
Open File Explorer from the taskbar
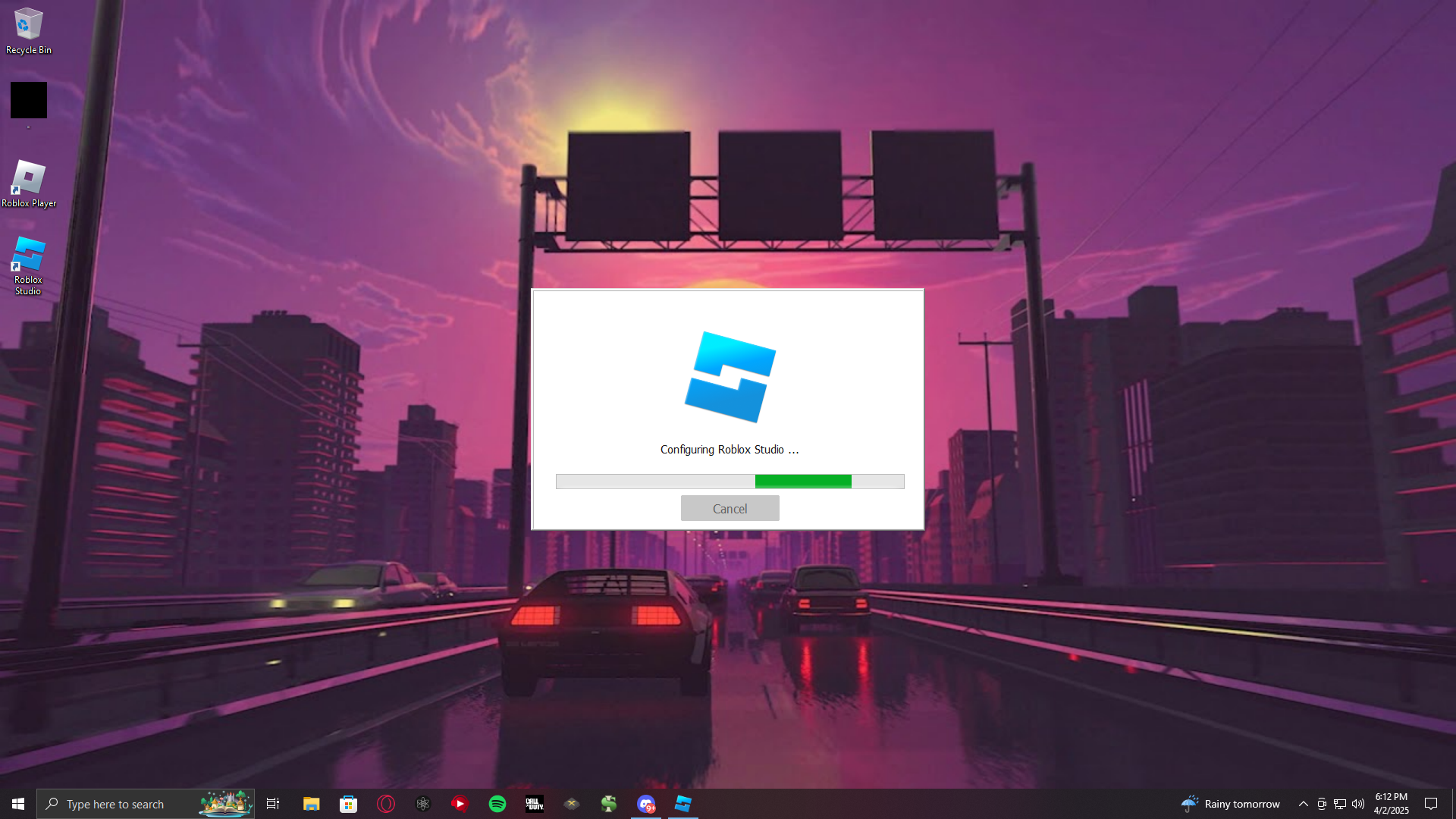pyautogui.click(x=311, y=804)
